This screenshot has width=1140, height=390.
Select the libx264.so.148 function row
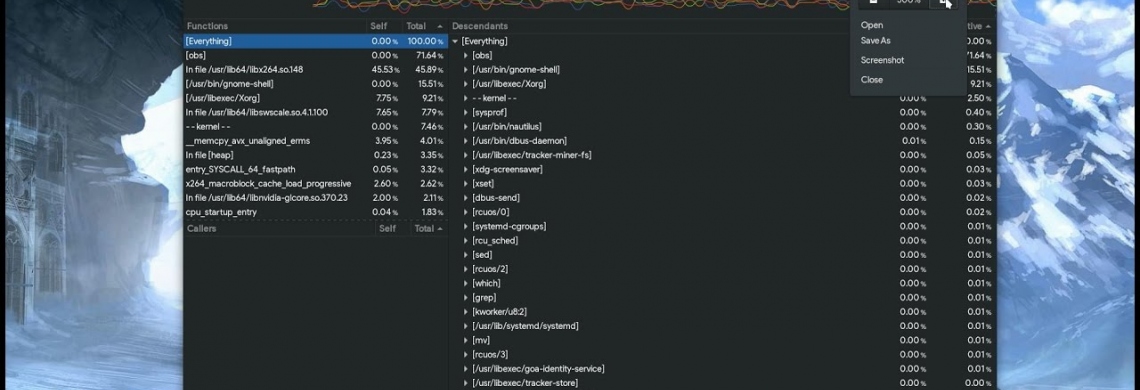[x=315, y=70]
